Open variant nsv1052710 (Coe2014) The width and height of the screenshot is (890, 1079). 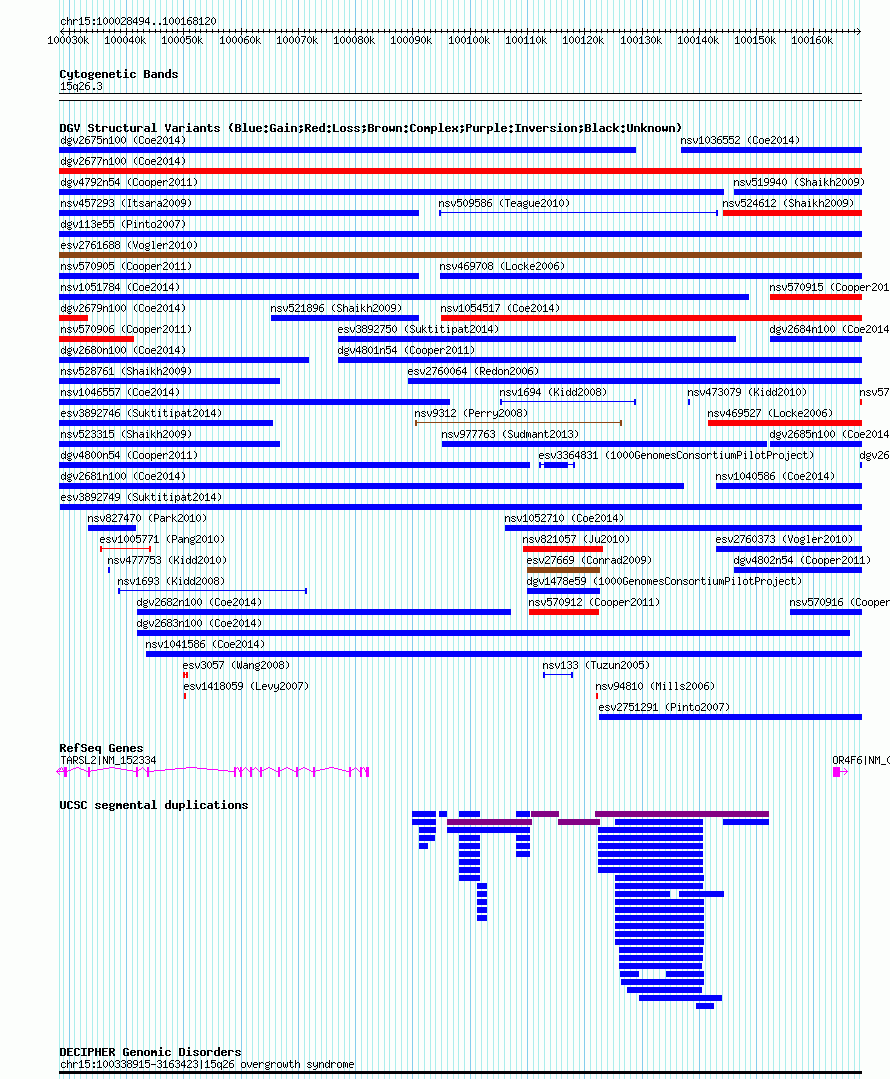(564, 518)
